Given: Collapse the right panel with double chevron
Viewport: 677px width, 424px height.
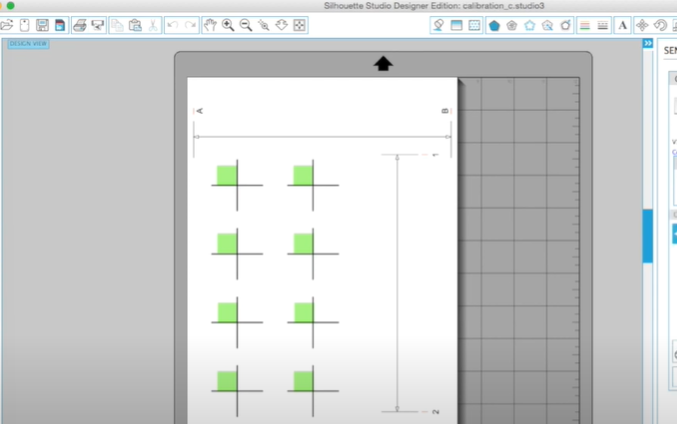Looking at the screenshot, I should (648, 43).
